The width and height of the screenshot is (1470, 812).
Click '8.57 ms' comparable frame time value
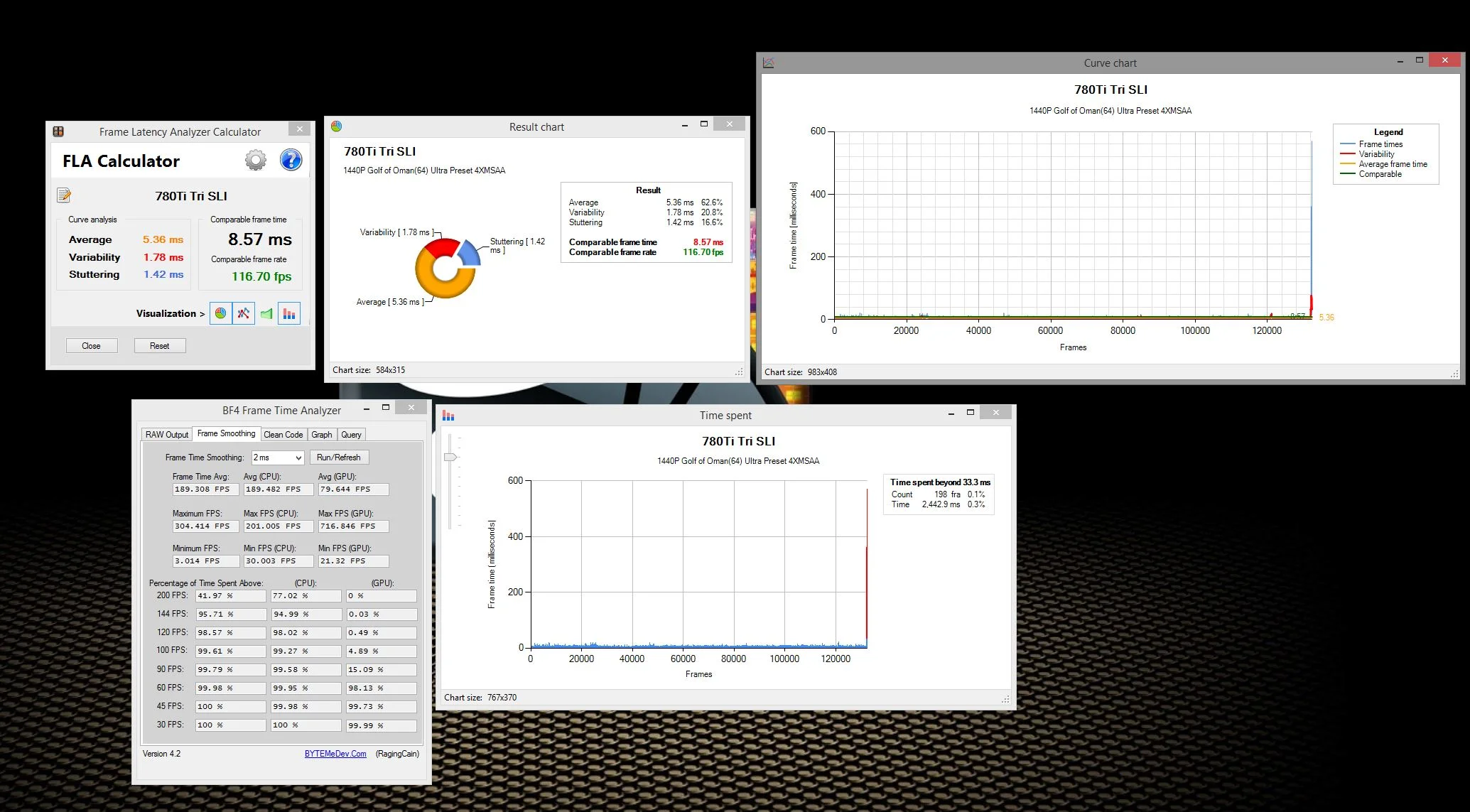(260, 239)
